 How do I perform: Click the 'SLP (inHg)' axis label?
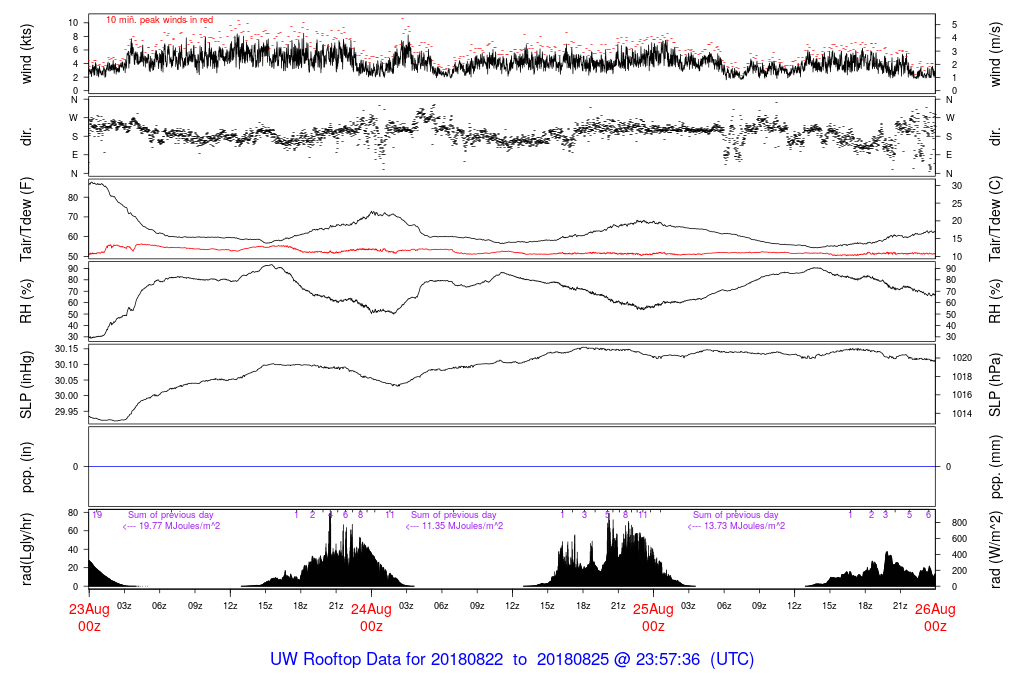[x=26, y=385]
